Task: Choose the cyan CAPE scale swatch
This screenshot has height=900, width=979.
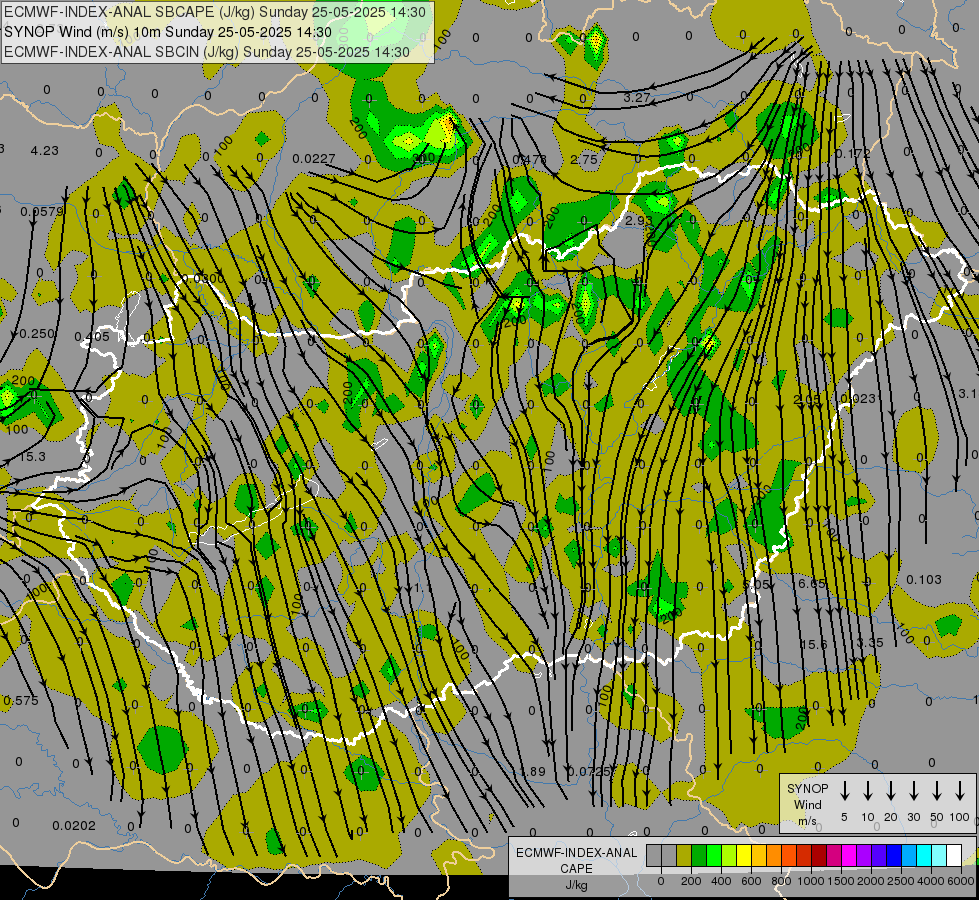Action: (x=925, y=856)
